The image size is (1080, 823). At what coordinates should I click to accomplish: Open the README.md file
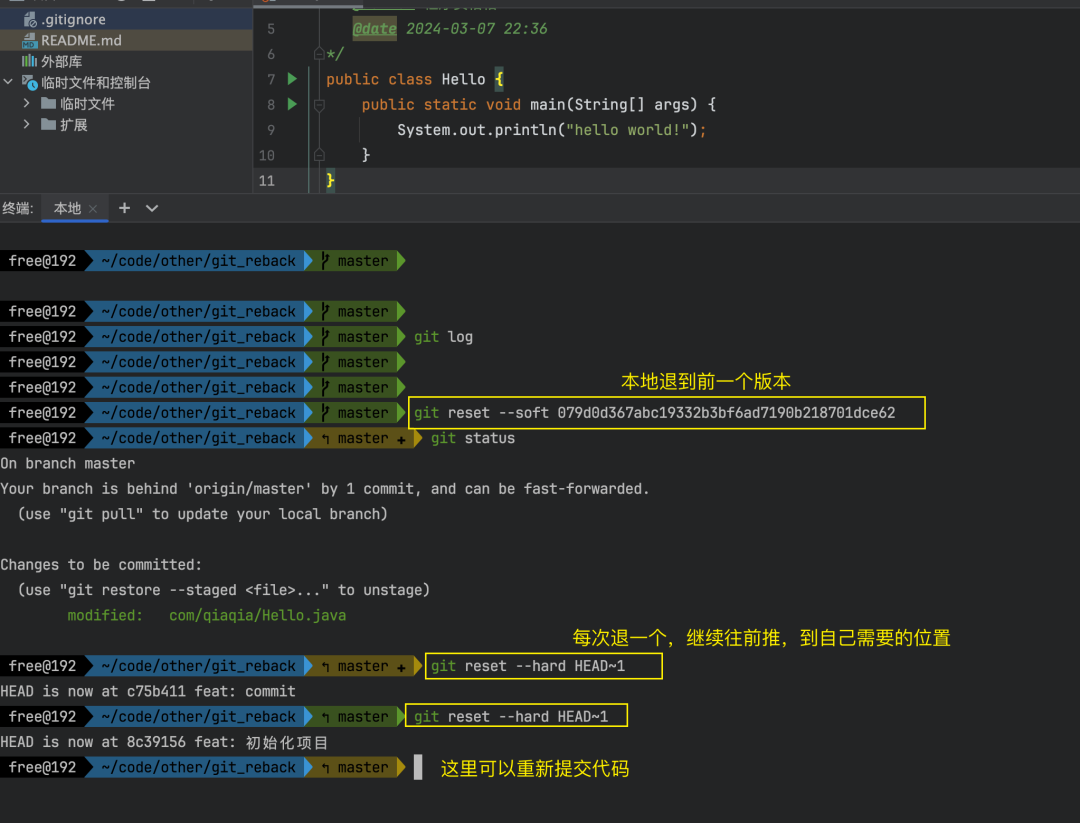(80, 40)
